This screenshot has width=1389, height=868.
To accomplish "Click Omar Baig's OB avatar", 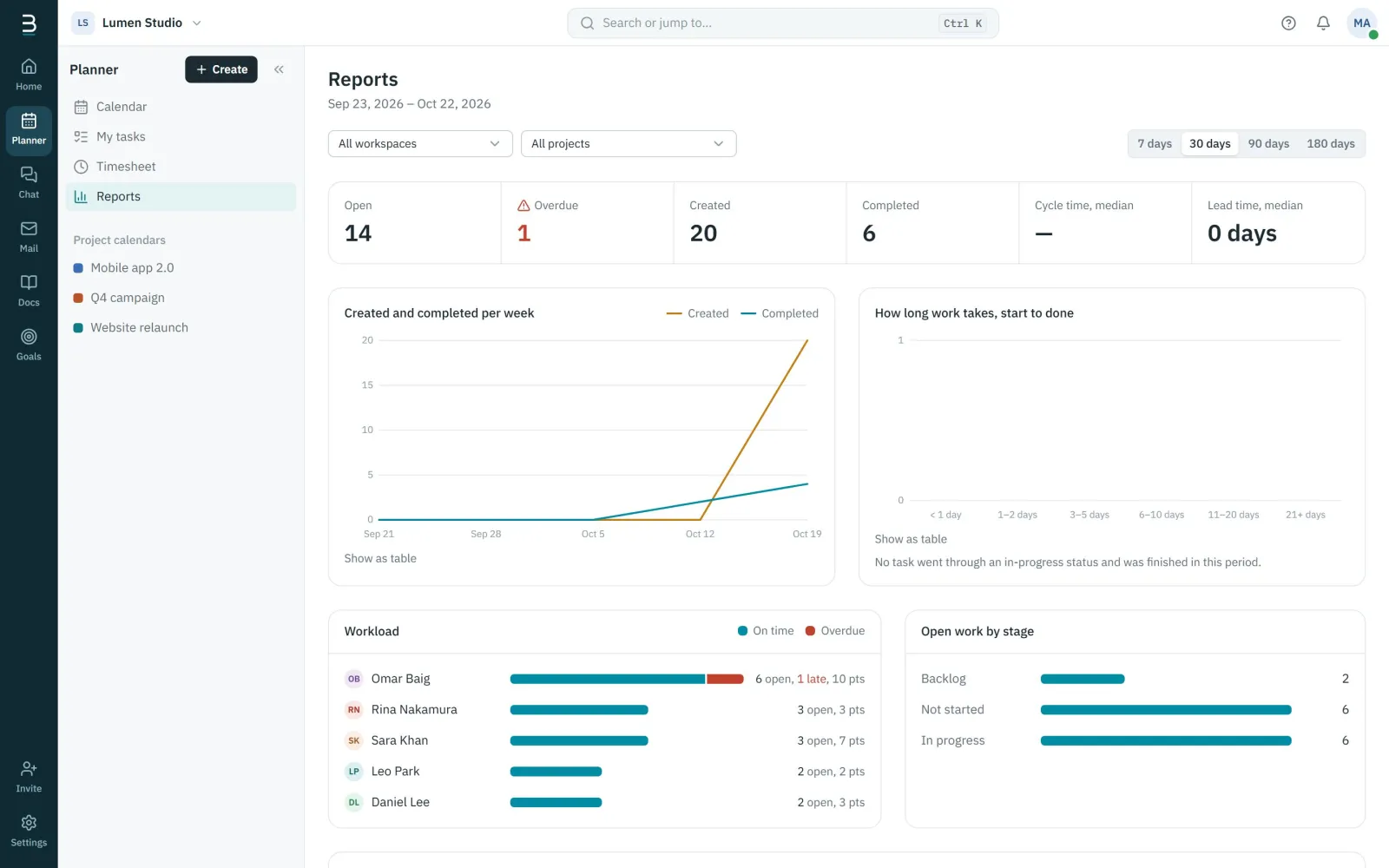I will click(353, 679).
